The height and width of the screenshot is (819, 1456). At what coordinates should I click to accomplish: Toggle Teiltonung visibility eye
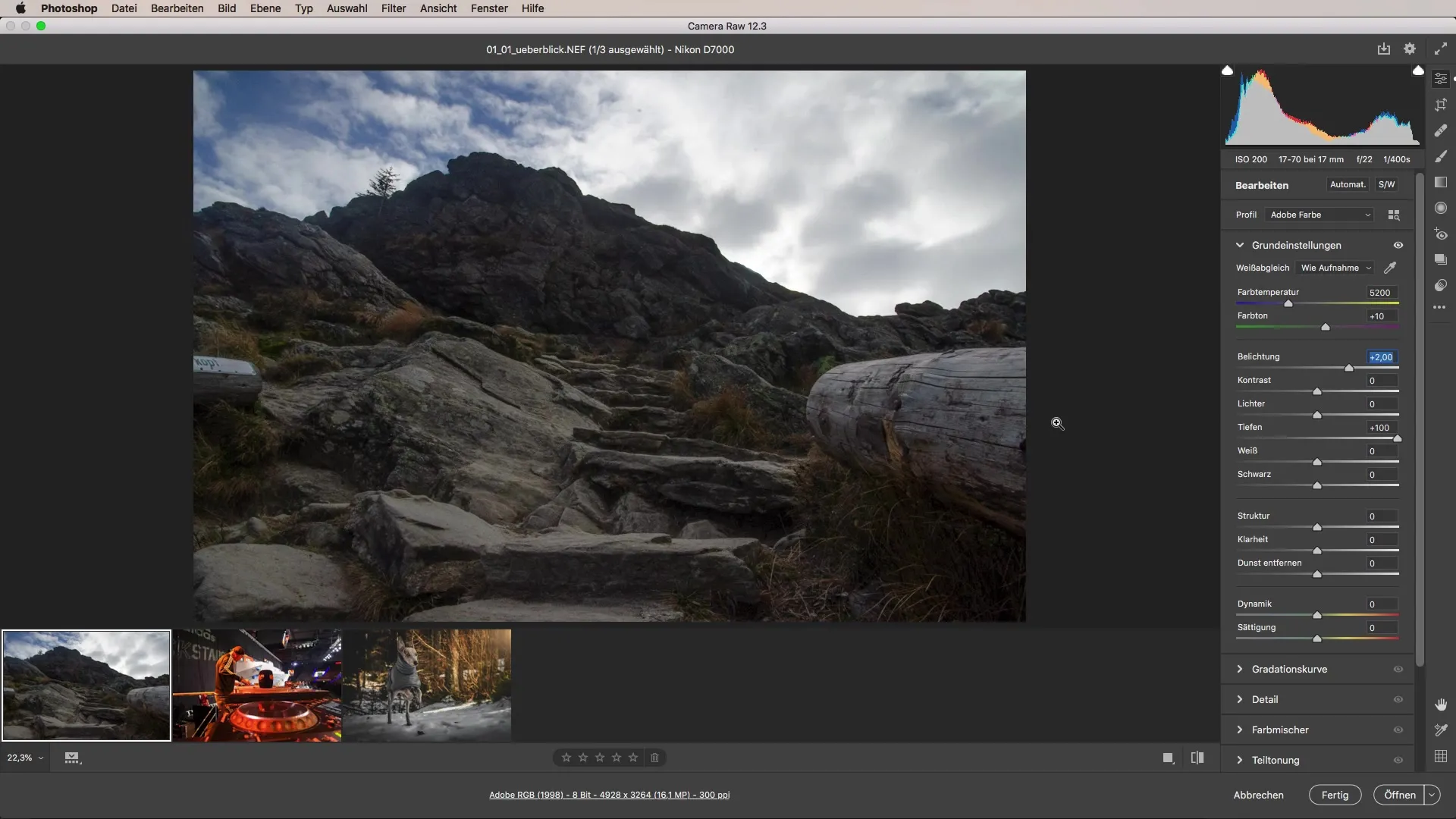(1398, 761)
